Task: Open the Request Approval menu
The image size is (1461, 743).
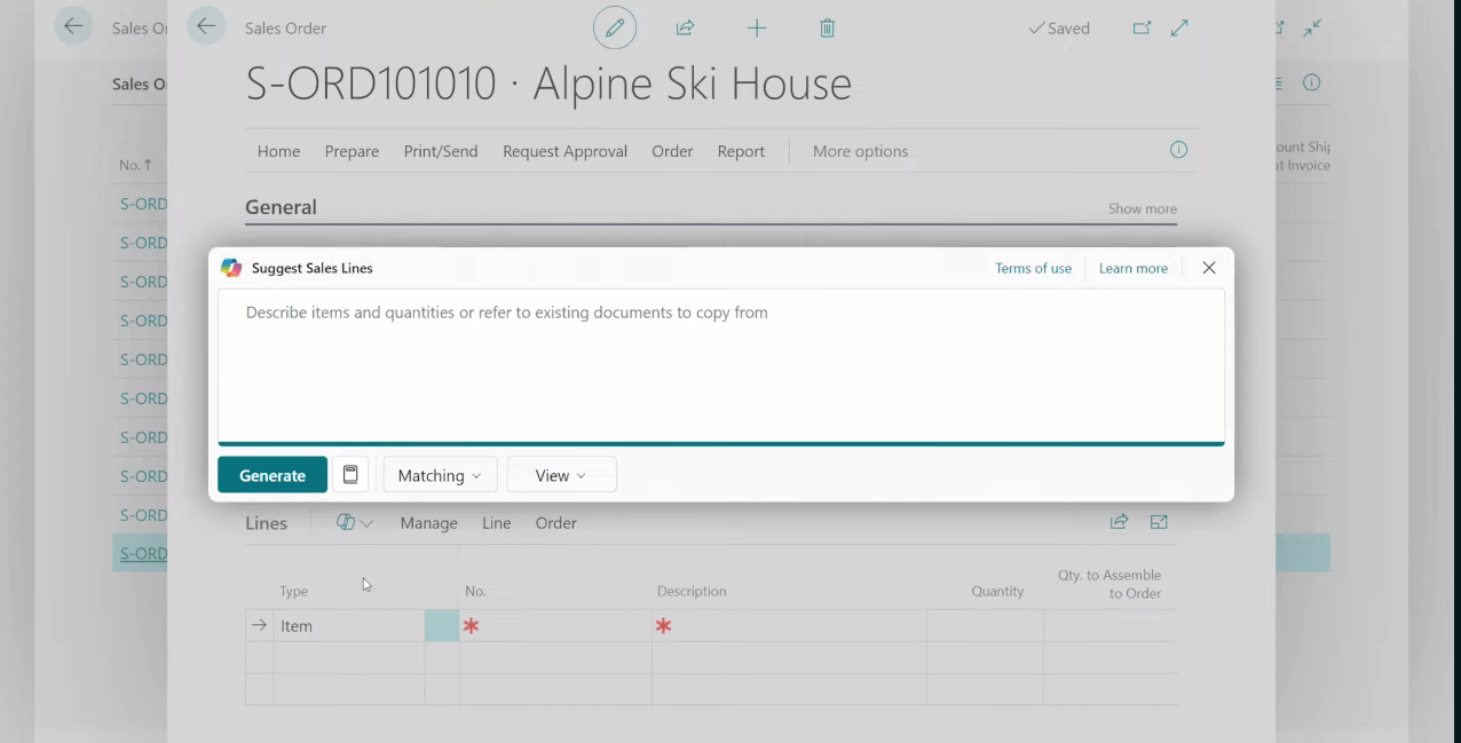Action: (x=564, y=151)
